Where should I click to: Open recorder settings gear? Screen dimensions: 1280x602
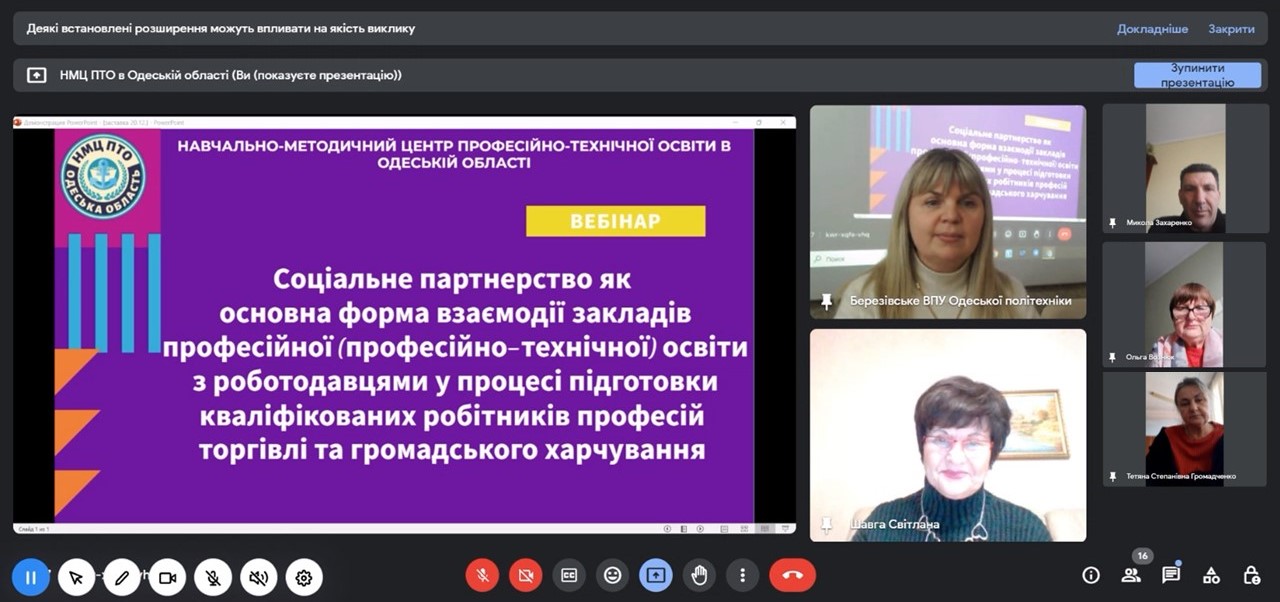click(x=304, y=577)
